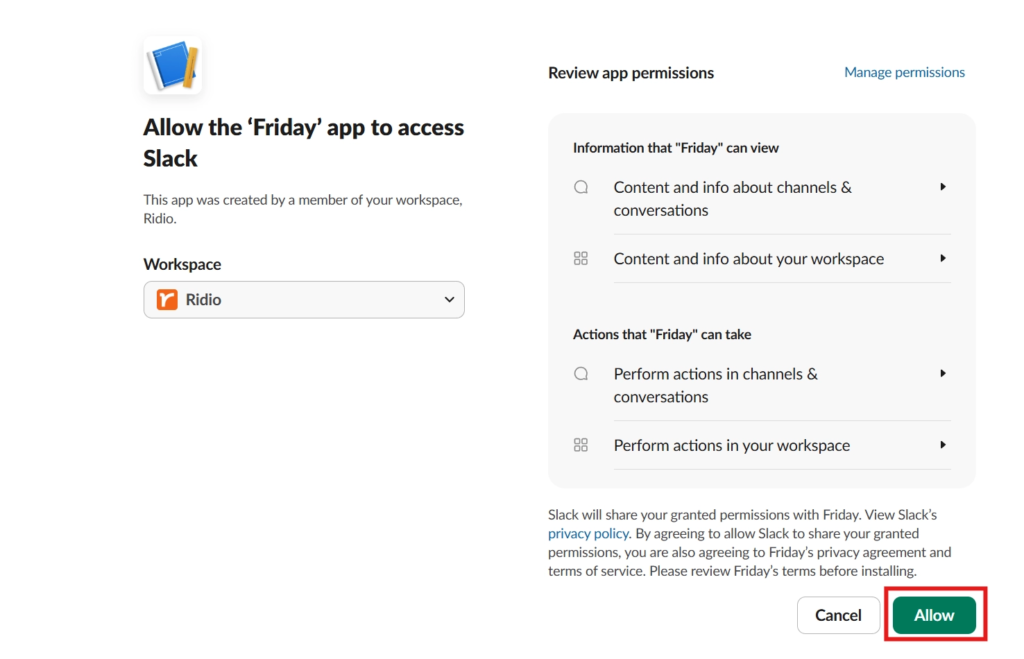Open Manage permissions
This screenshot has height=659, width=1024.
(903, 72)
